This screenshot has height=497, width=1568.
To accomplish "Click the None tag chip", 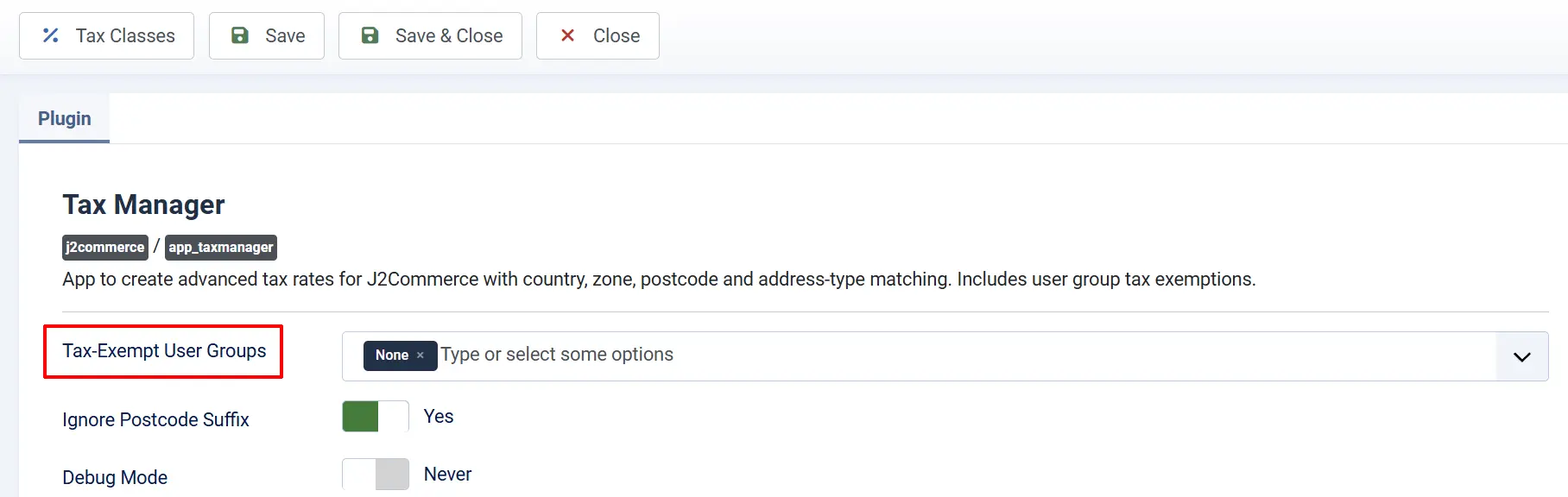I will [400, 355].
